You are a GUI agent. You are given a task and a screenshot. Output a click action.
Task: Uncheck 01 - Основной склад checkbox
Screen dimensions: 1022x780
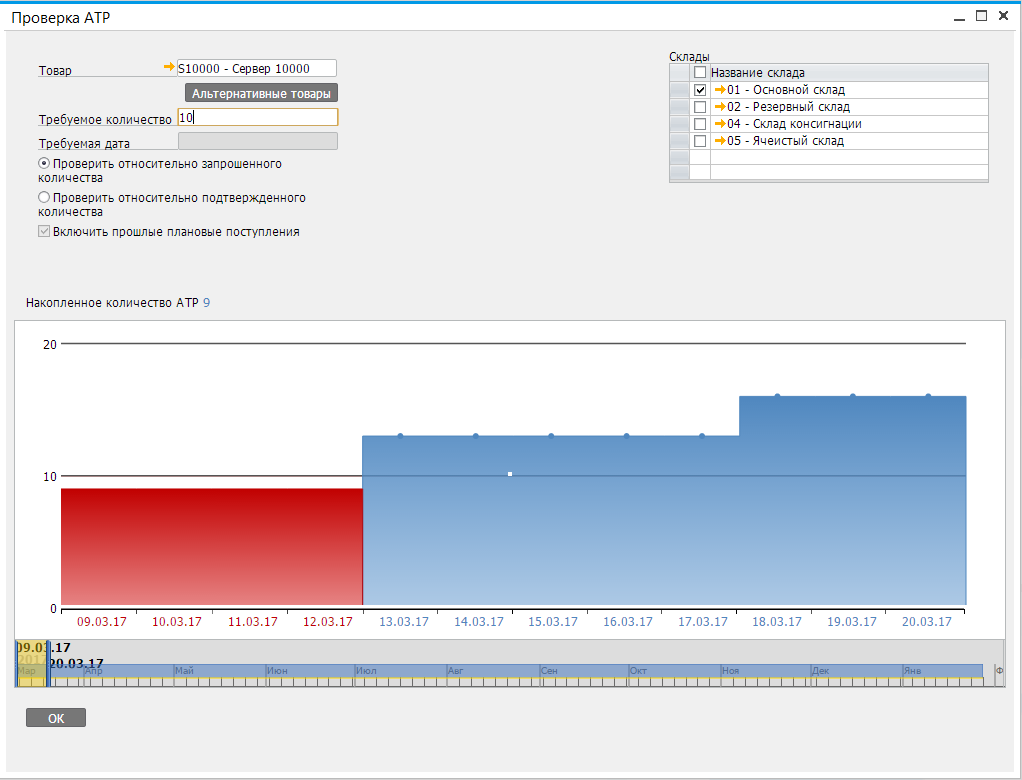tap(700, 90)
